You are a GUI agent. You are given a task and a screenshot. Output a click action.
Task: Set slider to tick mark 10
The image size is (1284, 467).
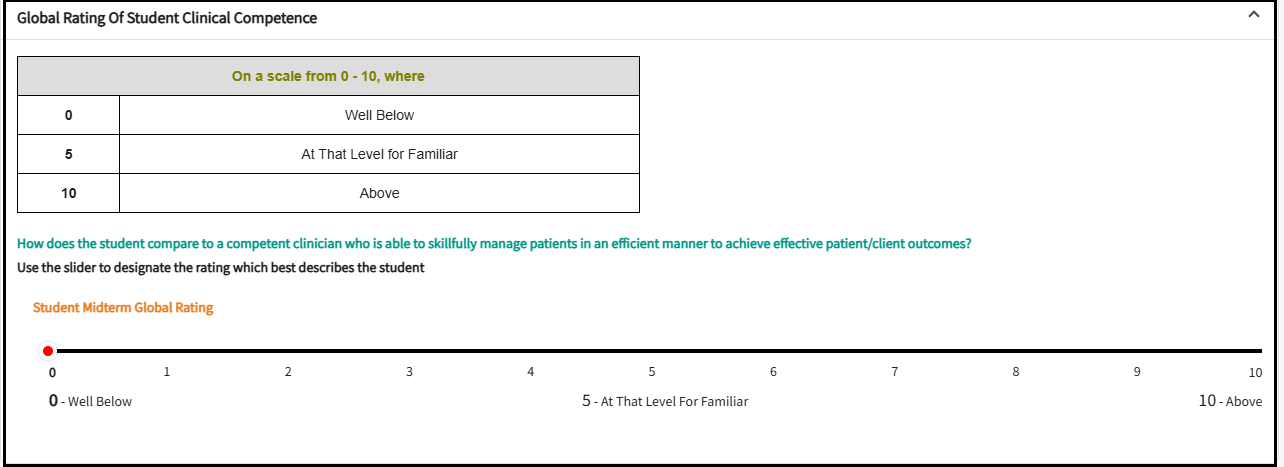[x=1257, y=351]
